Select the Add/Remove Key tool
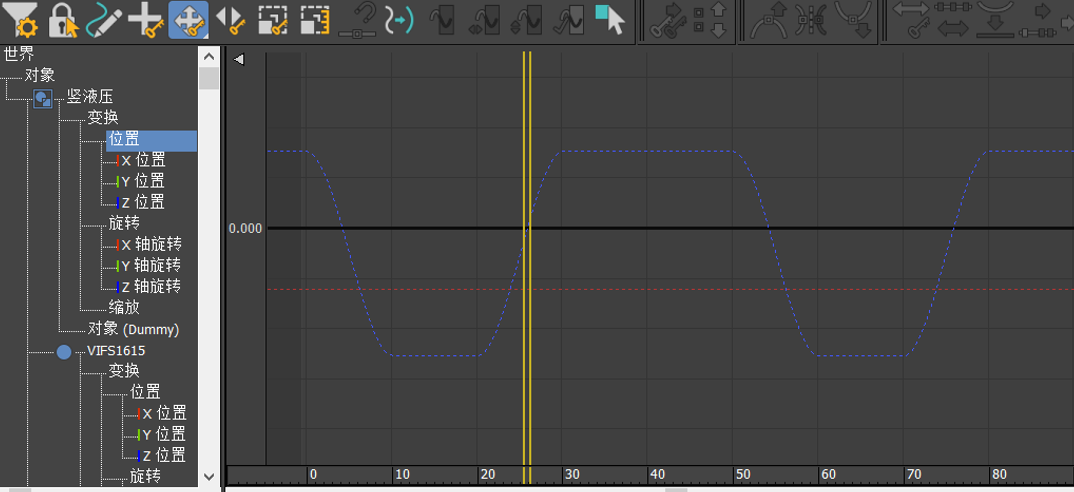1074x492 pixels. pyautogui.click(x=147, y=20)
